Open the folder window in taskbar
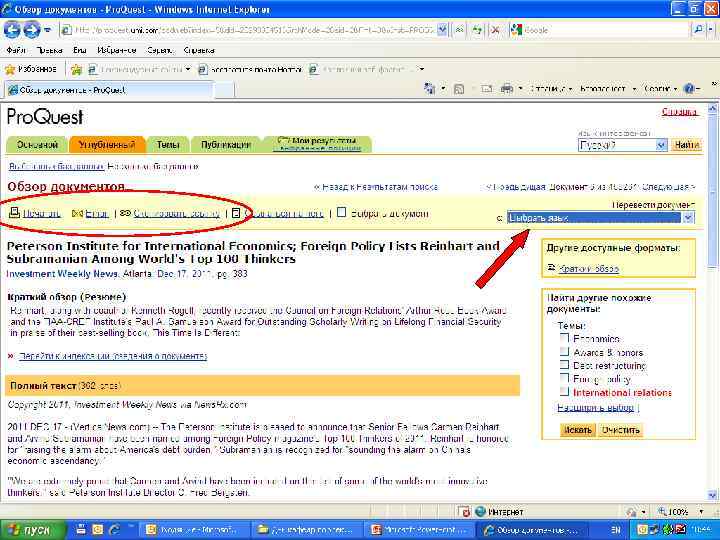The image size is (720, 540). pos(307,530)
